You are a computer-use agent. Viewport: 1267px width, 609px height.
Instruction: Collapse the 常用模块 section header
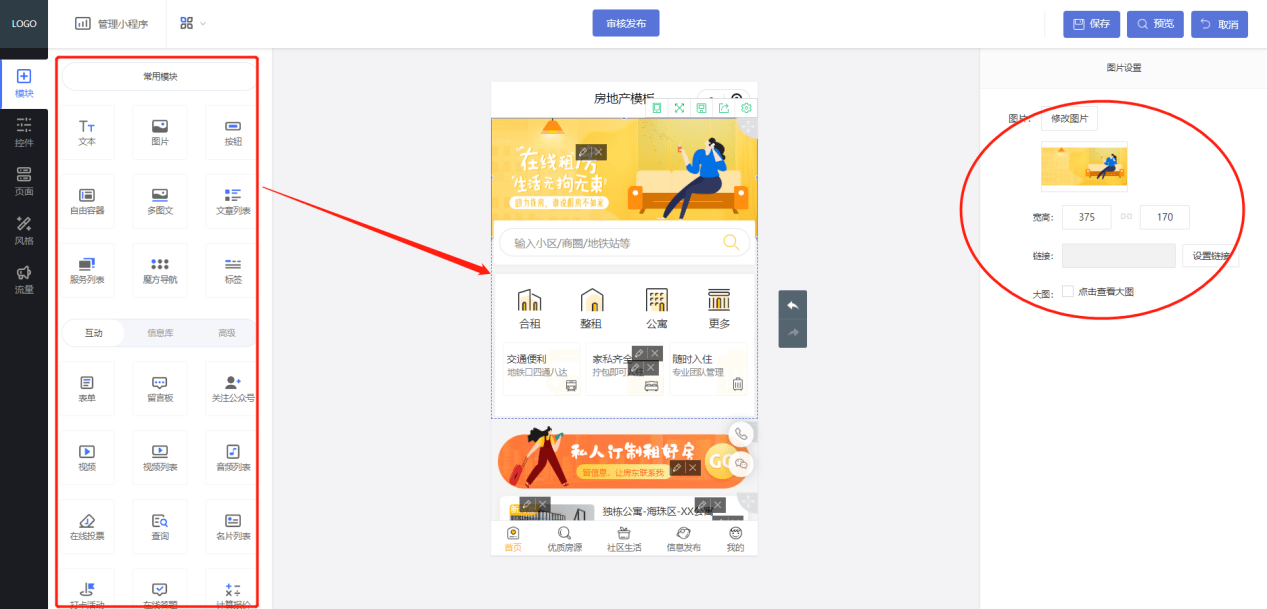[160, 76]
